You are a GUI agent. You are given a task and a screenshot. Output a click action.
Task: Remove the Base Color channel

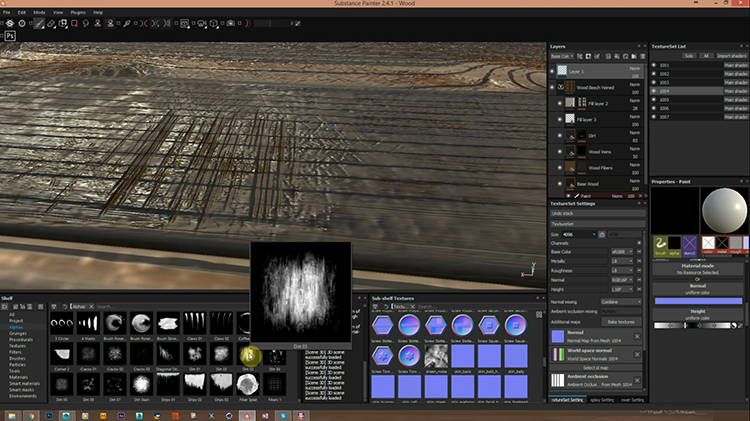click(x=639, y=252)
